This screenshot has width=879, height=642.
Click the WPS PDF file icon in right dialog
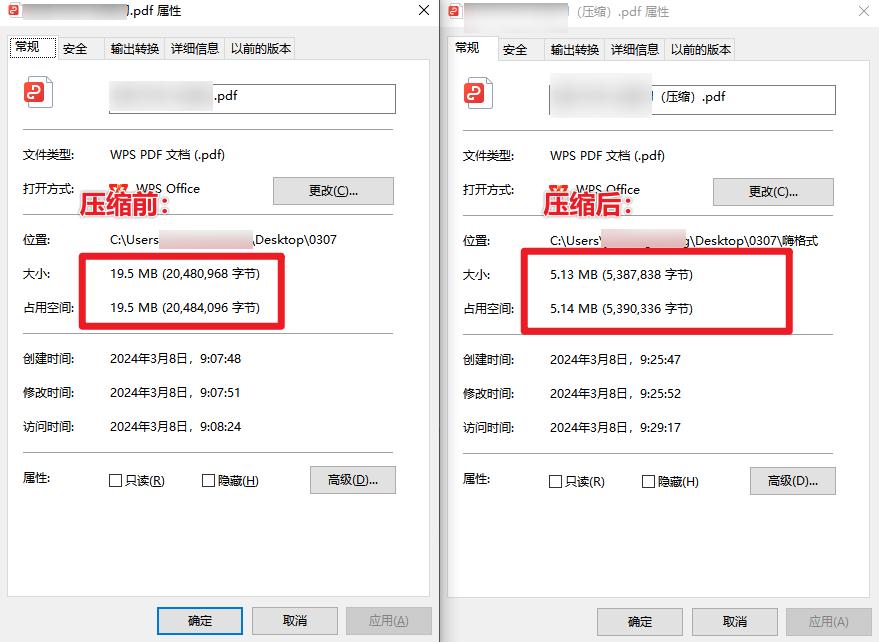pos(478,93)
